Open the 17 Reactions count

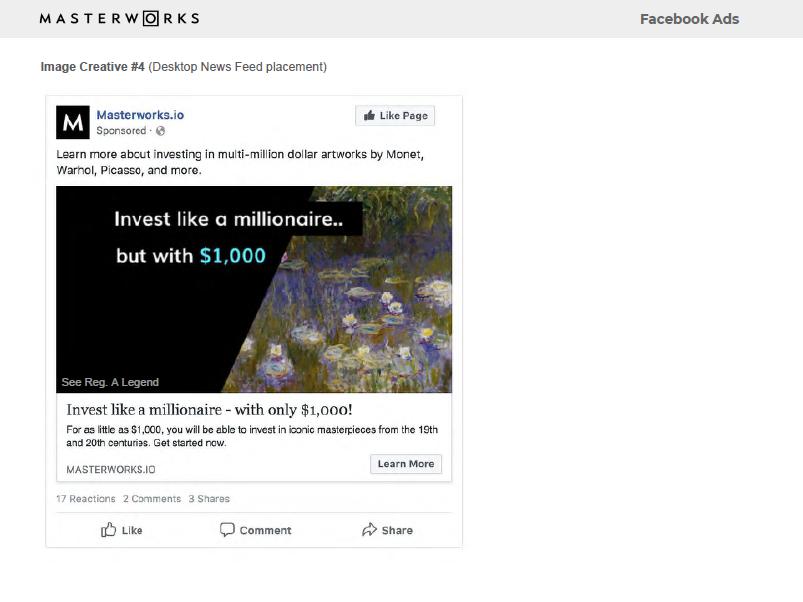click(86, 499)
